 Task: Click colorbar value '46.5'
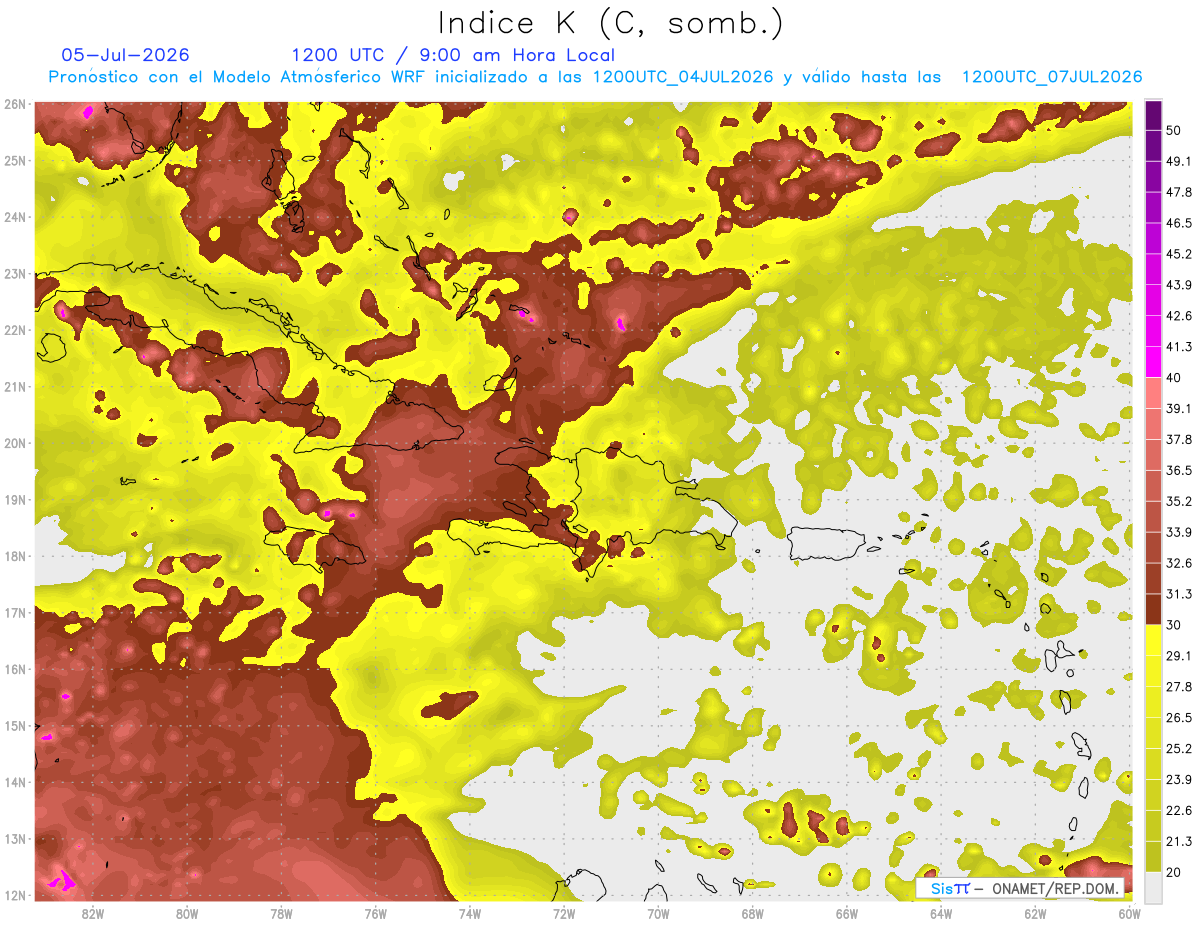click(x=1179, y=223)
